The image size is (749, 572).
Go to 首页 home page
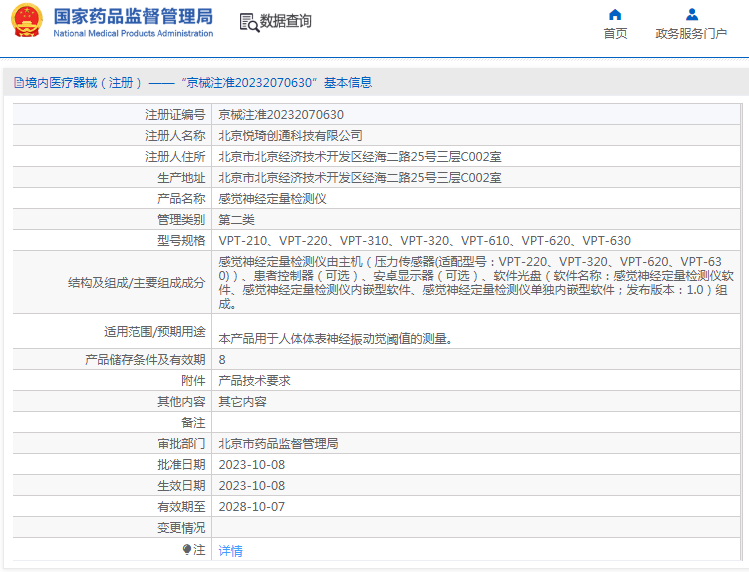(615, 33)
